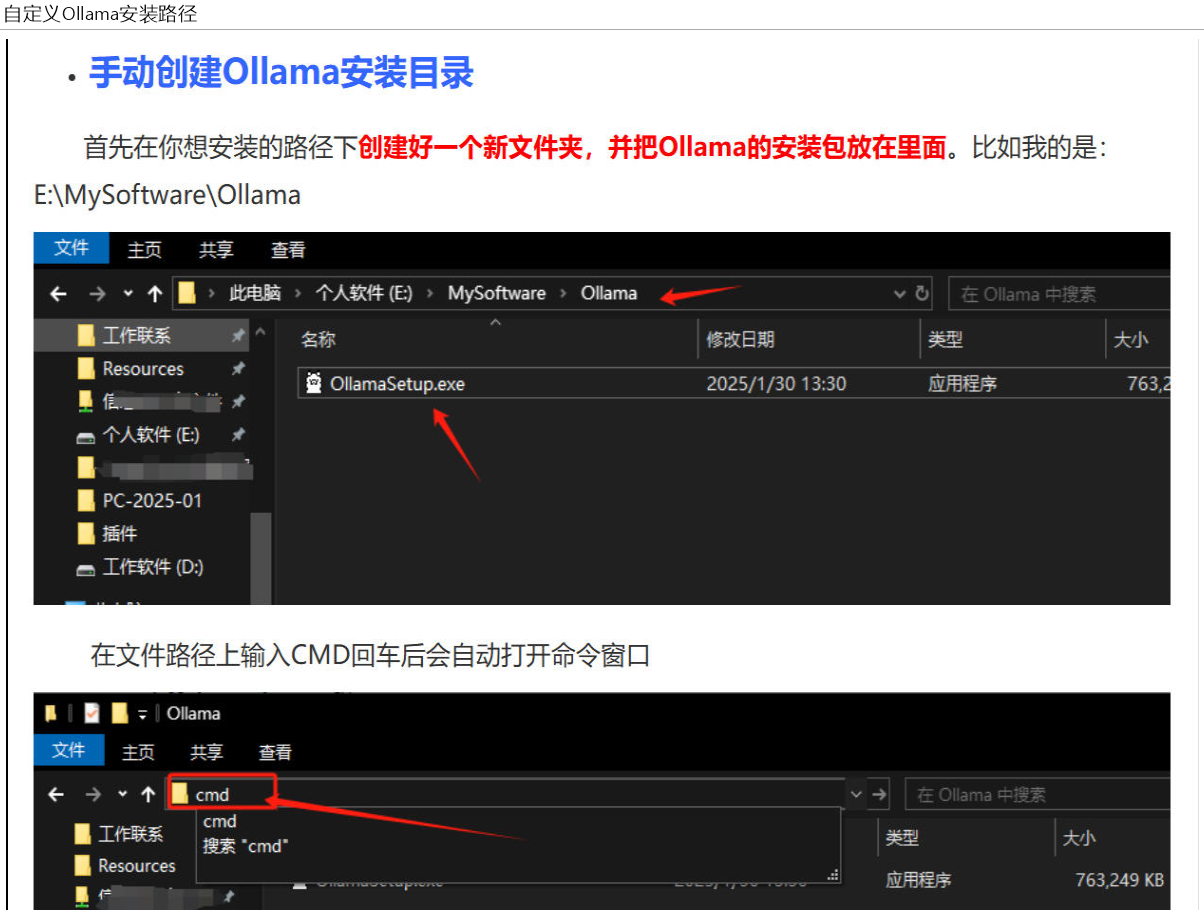Open 主页 tab in MySoftware-path Explorer
1204x918 pixels.
[145, 250]
